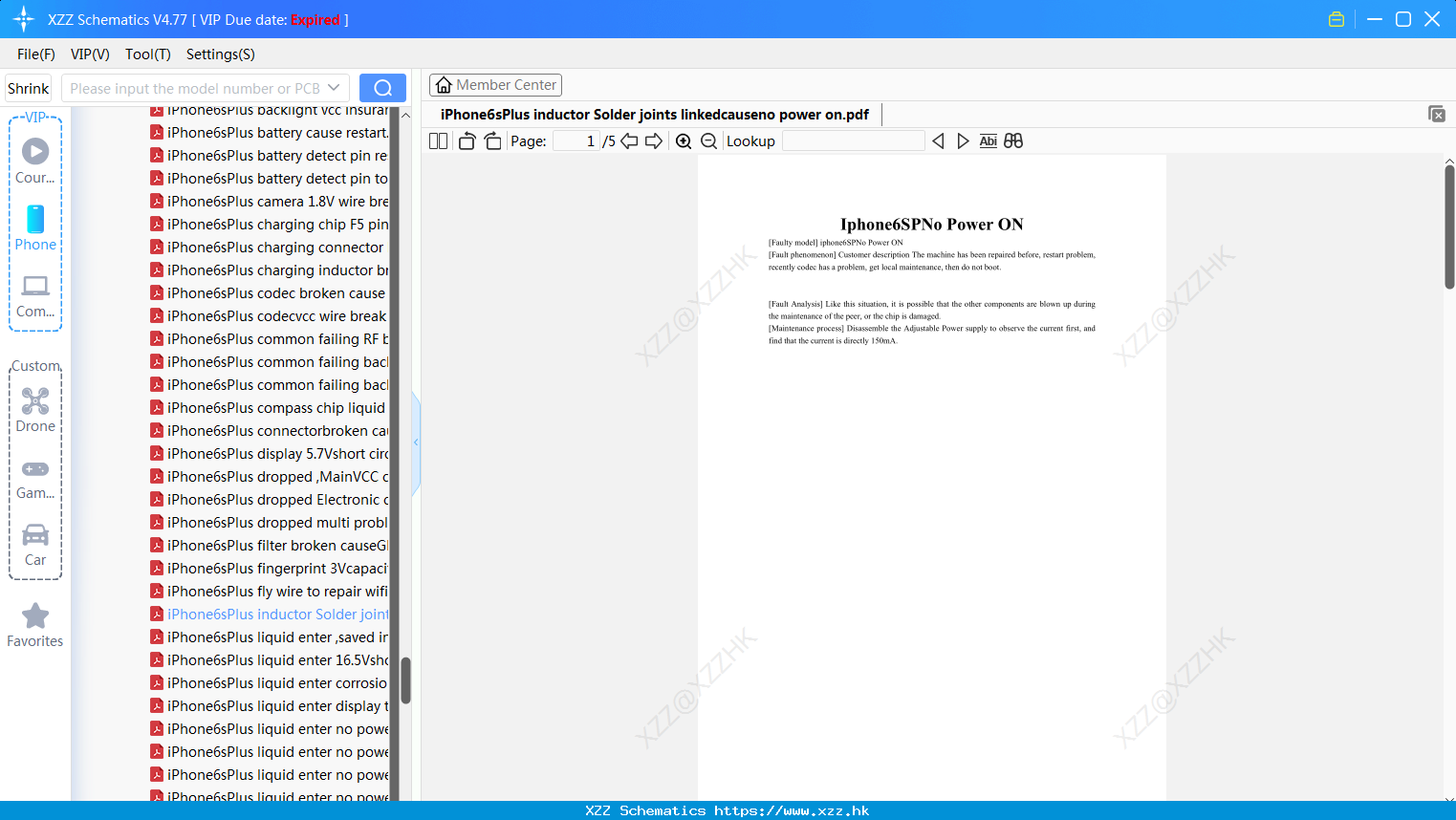Zoom out of the PDF
Viewport: 1456px width, 820px height.
(x=708, y=141)
